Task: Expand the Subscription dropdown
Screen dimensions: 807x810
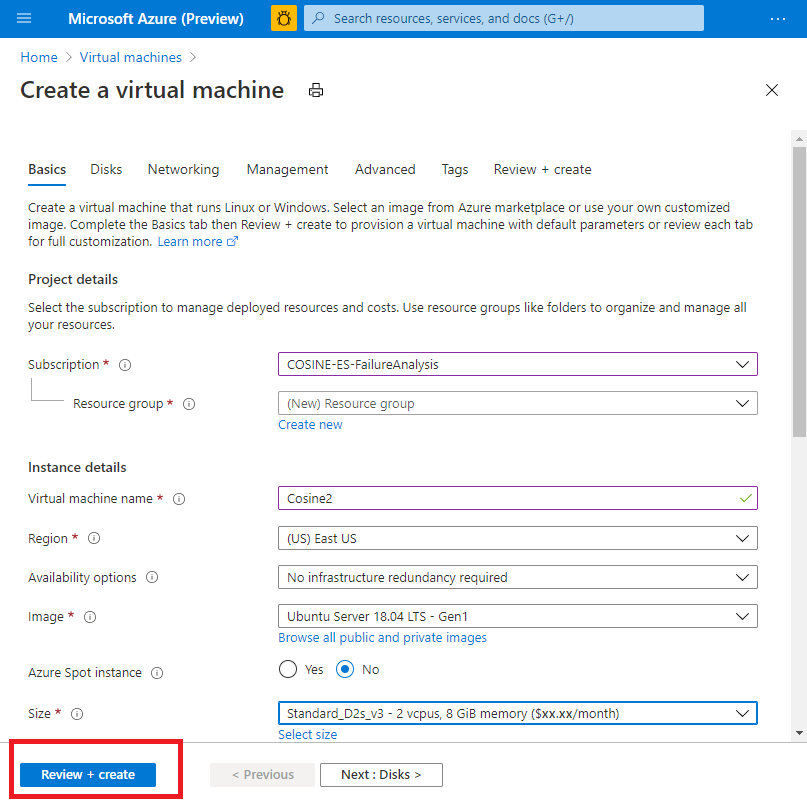Action: click(518, 364)
